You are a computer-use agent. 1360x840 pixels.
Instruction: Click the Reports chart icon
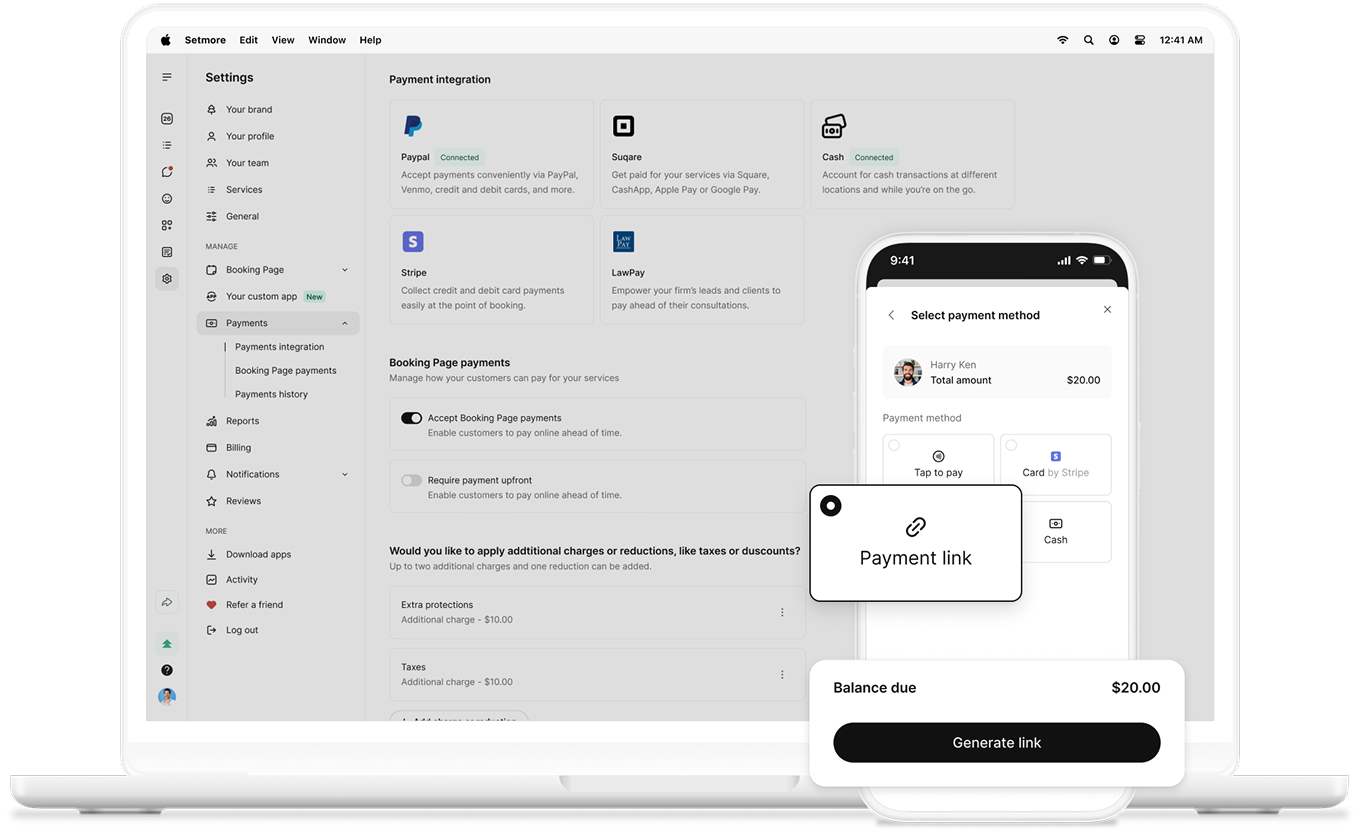tap(211, 421)
